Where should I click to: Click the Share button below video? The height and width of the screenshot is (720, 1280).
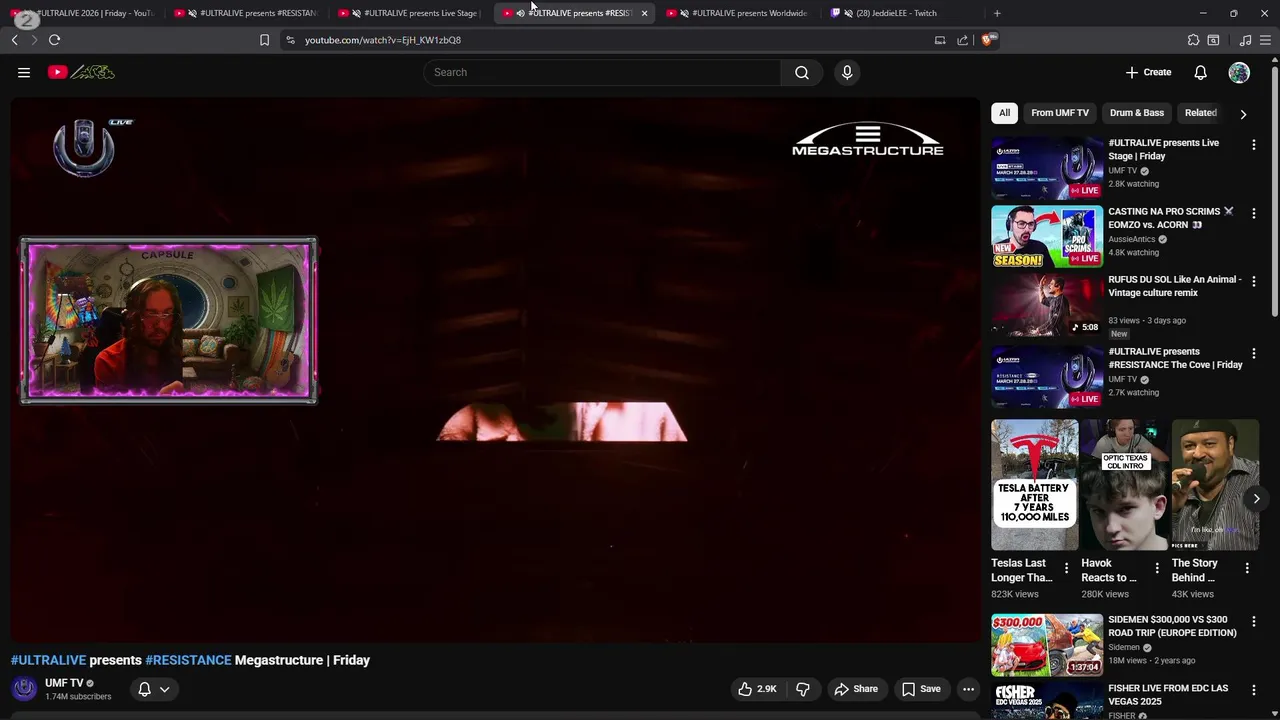(856, 689)
